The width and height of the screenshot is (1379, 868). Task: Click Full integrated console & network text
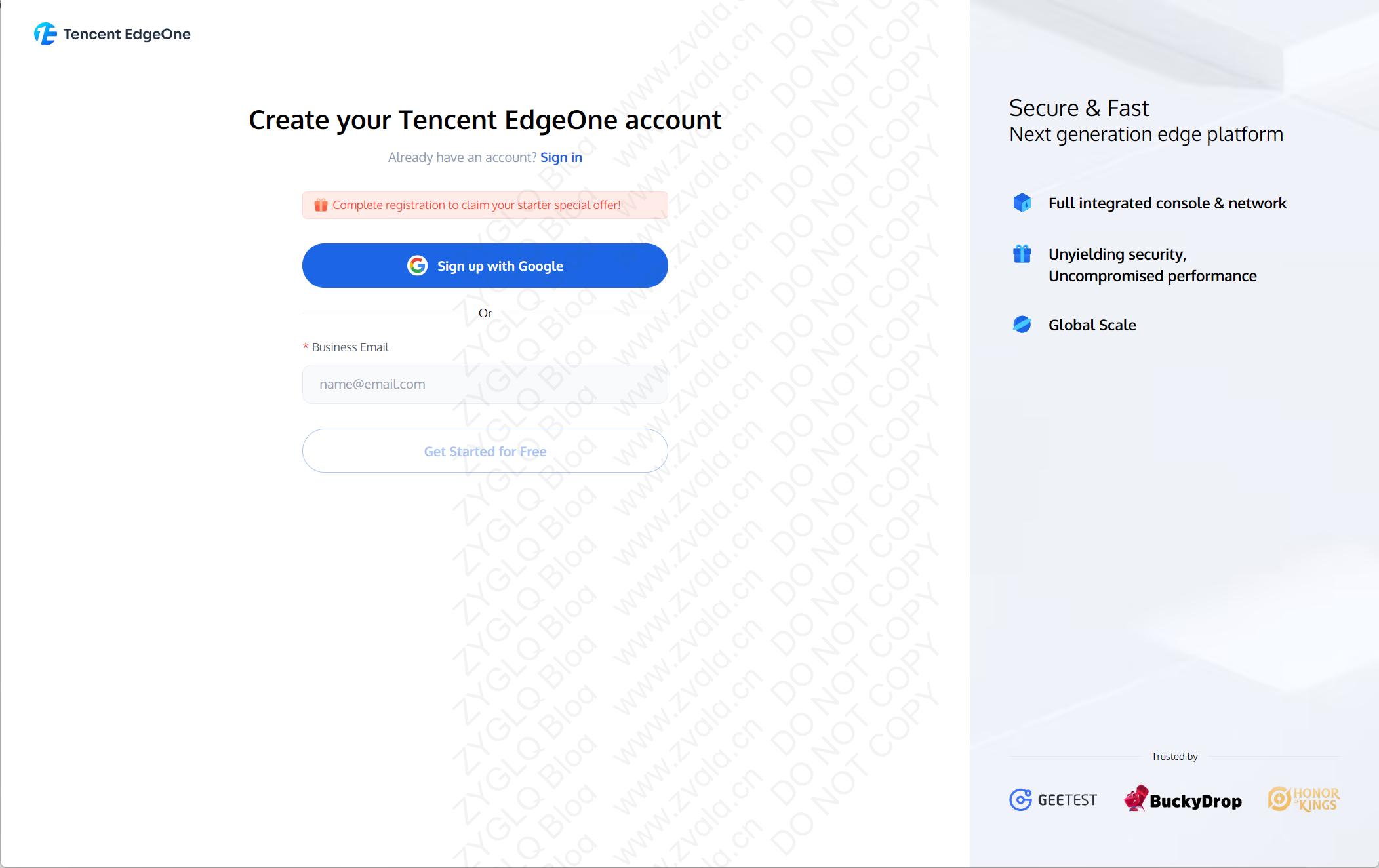(x=1167, y=203)
